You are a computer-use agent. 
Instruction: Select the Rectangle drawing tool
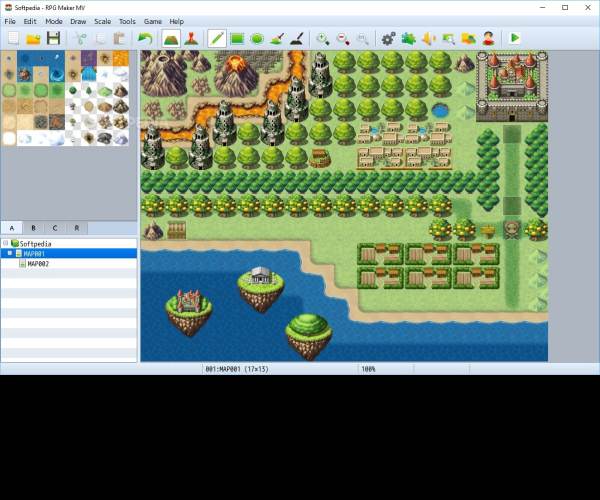[x=237, y=38]
